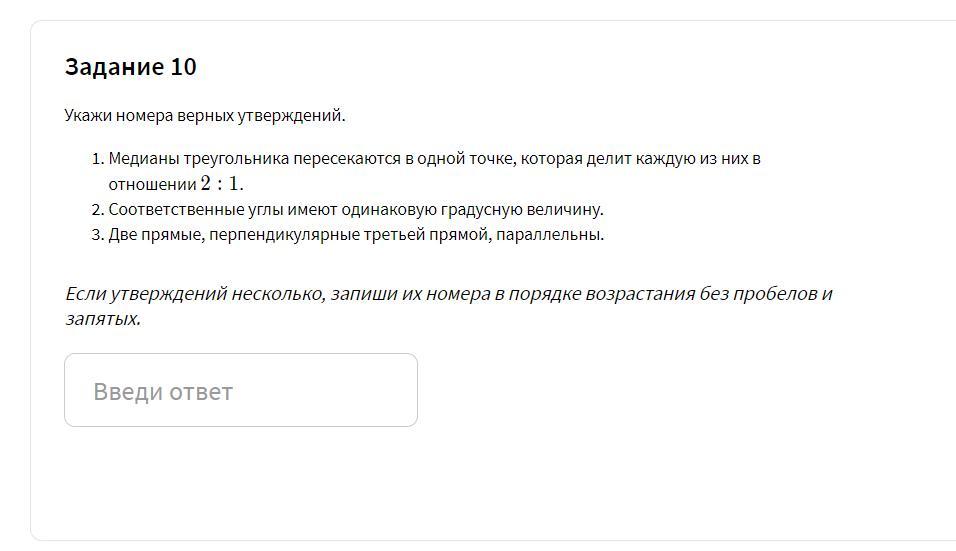Screen dimensions: 956x551
Task: Click the italic word 'запятых' in hint
Action: [101, 318]
